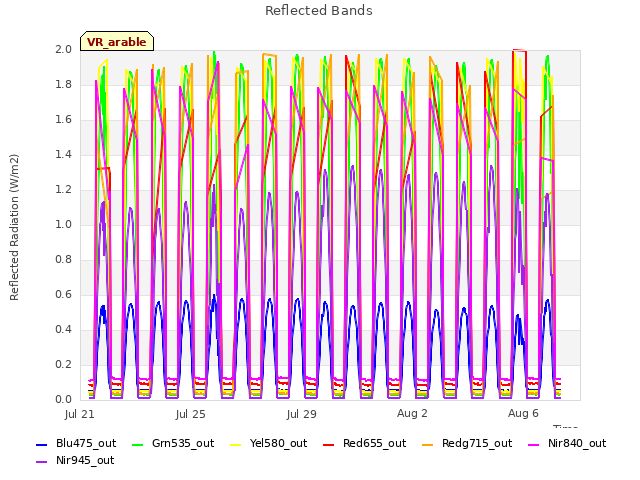Click the Reflected Radiation (W/m2) axis label
The width and height of the screenshot is (640, 480).
(x=14, y=227)
